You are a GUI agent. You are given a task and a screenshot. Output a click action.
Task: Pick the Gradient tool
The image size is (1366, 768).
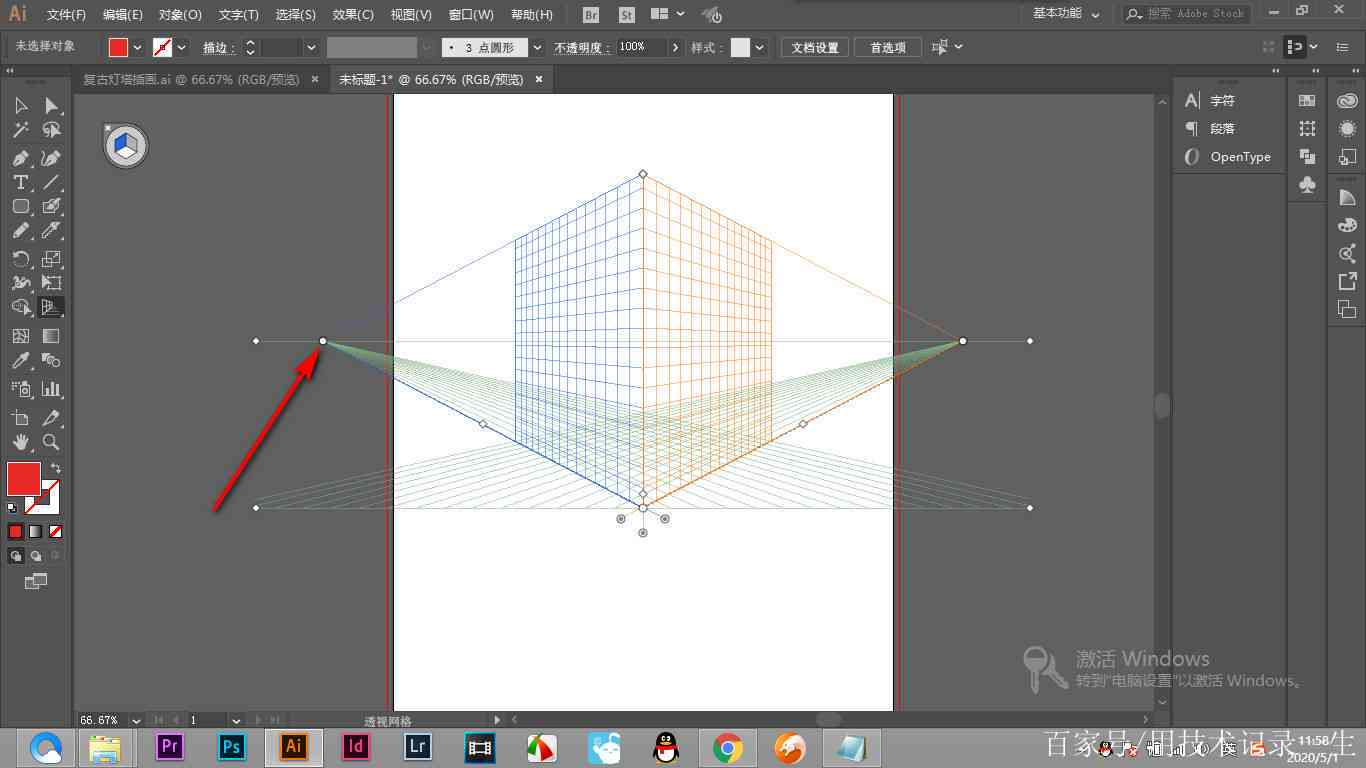(x=51, y=336)
